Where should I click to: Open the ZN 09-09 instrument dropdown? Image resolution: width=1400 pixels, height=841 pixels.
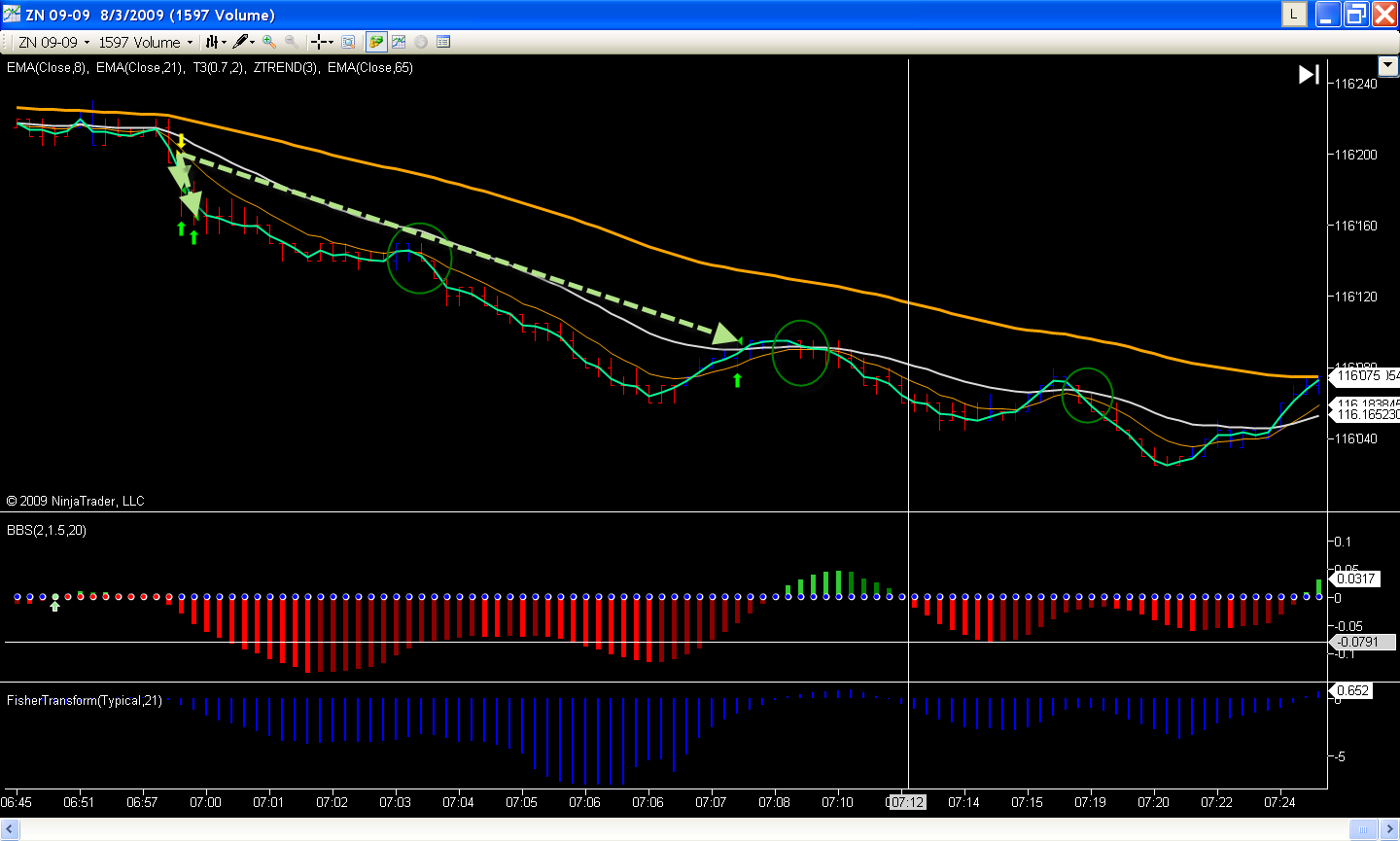(53, 42)
